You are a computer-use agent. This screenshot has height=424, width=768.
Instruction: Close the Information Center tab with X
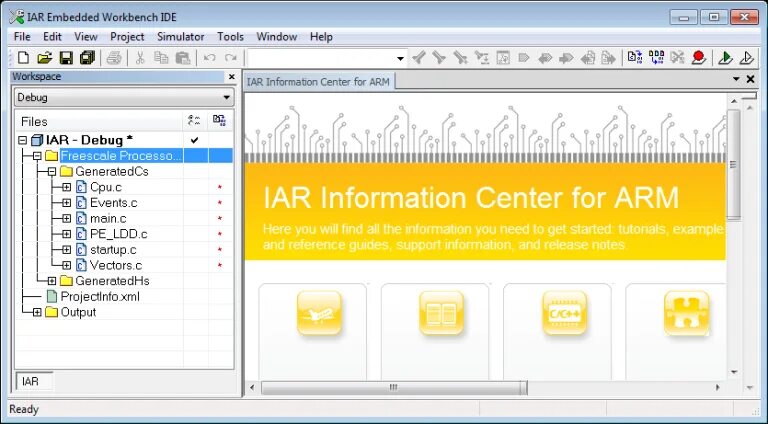(750, 79)
